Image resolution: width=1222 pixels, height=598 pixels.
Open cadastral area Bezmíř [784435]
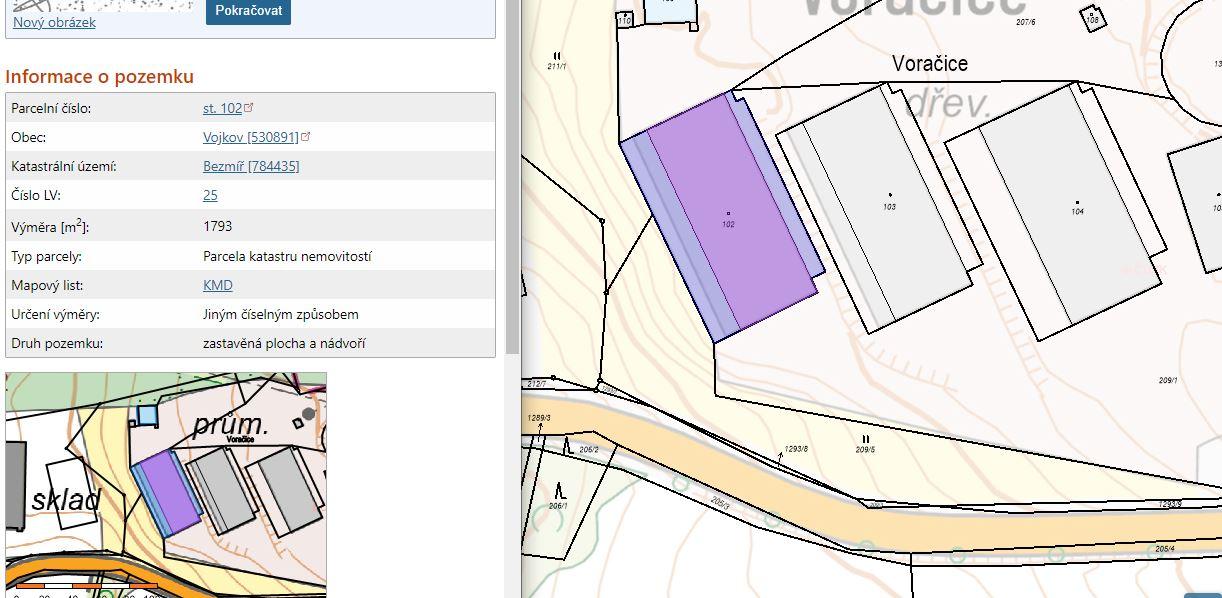[250, 166]
